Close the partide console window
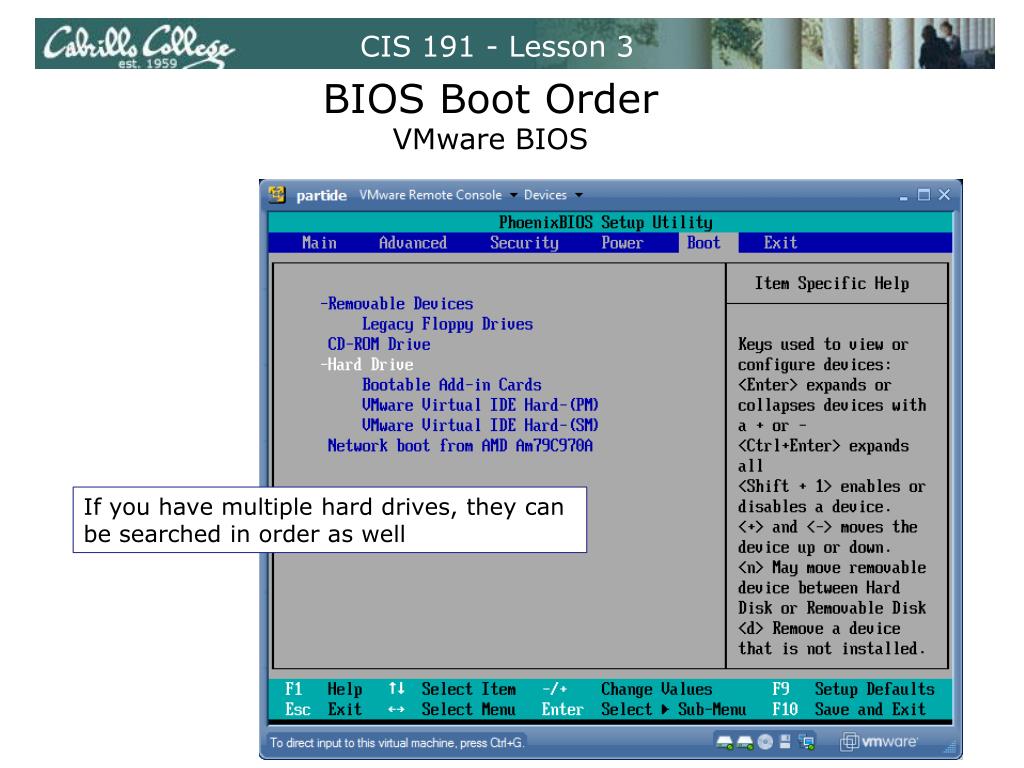The height and width of the screenshot is (768, 1024). (x=944, y=195)
